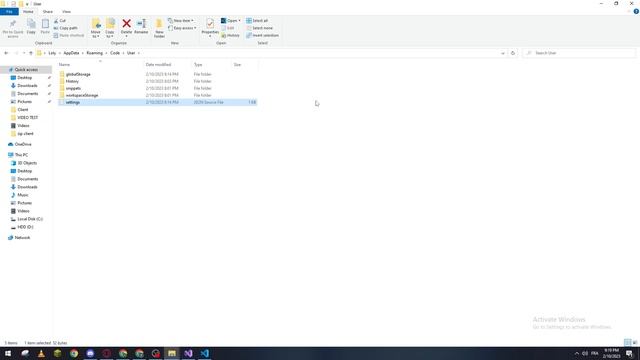Image resolution: width=640 pixels, height=360 pixels.
Task: Open Visual Studio Code from taskbar
Action: pyautogui.click(x=204, y=353)
